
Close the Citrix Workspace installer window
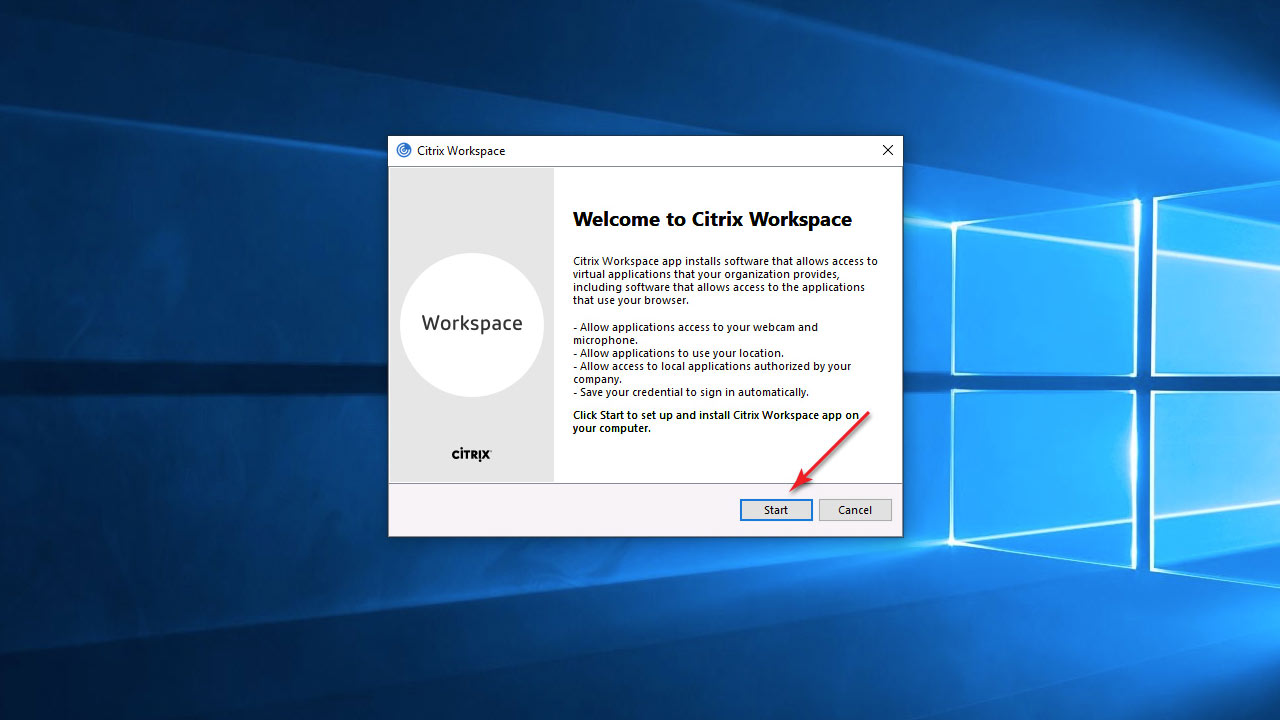(887, 151)
